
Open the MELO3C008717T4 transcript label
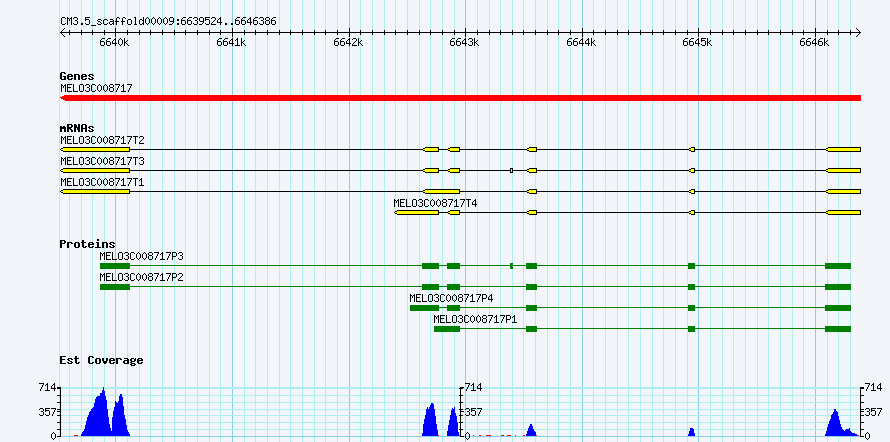[435, 203]
